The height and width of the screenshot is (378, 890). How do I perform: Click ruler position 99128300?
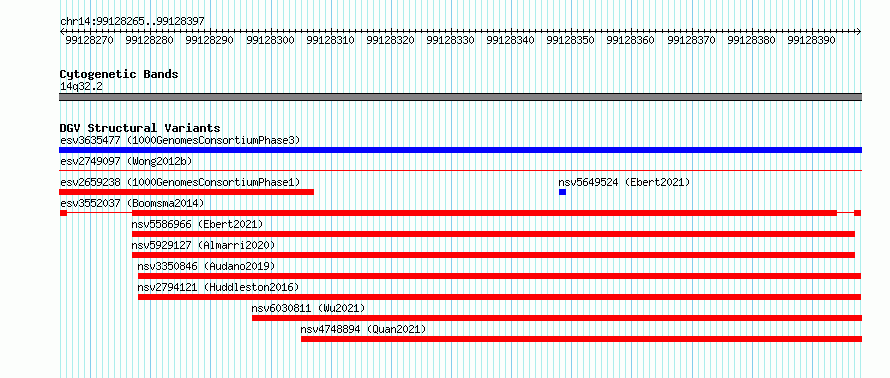[x=271, y=40]
